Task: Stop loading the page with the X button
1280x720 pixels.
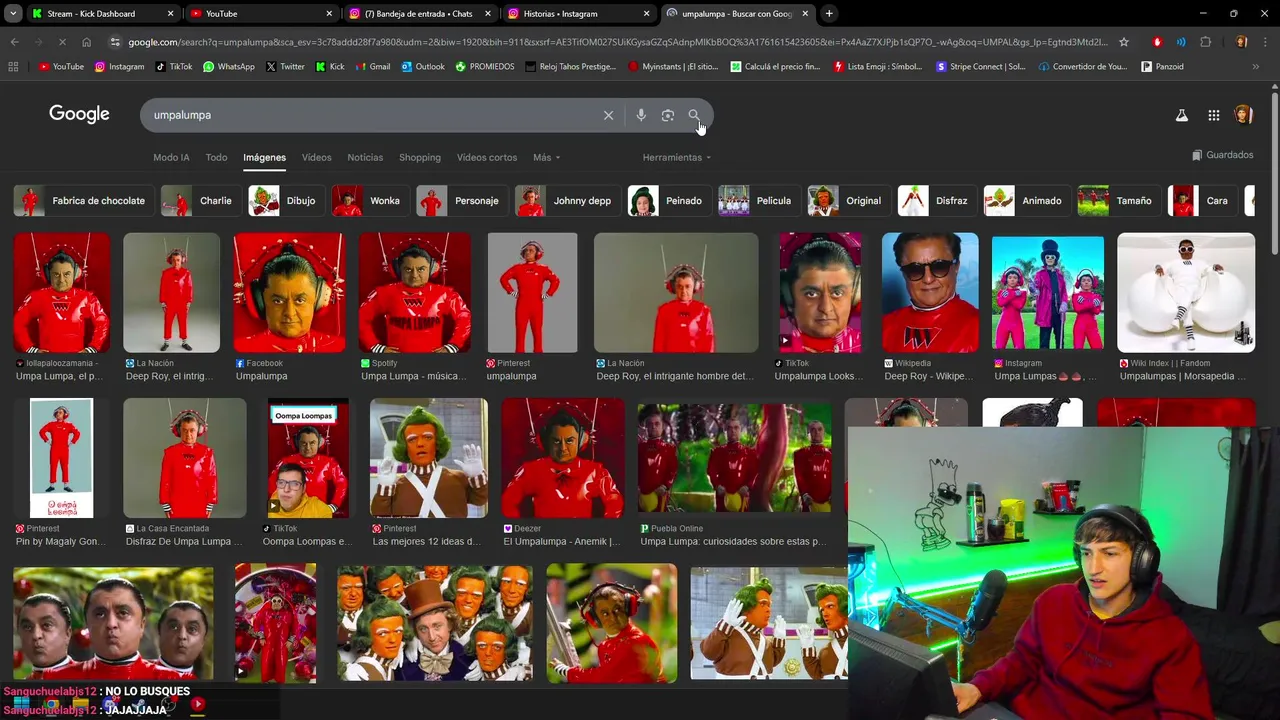Action: coord(62,42)
